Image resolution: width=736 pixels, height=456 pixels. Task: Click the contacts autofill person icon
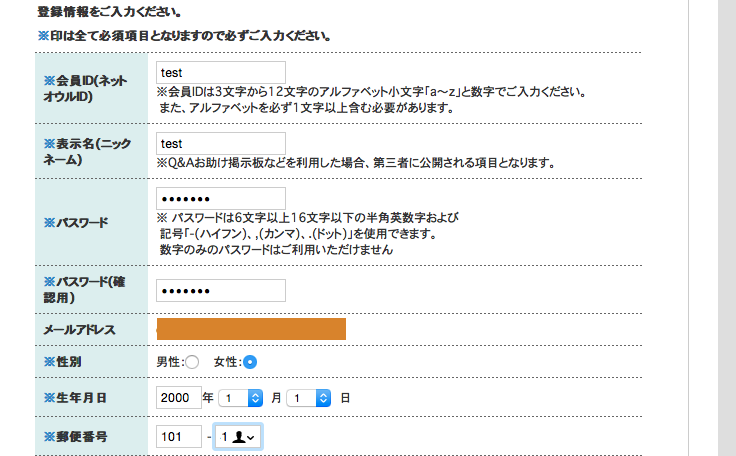[238, 437]
